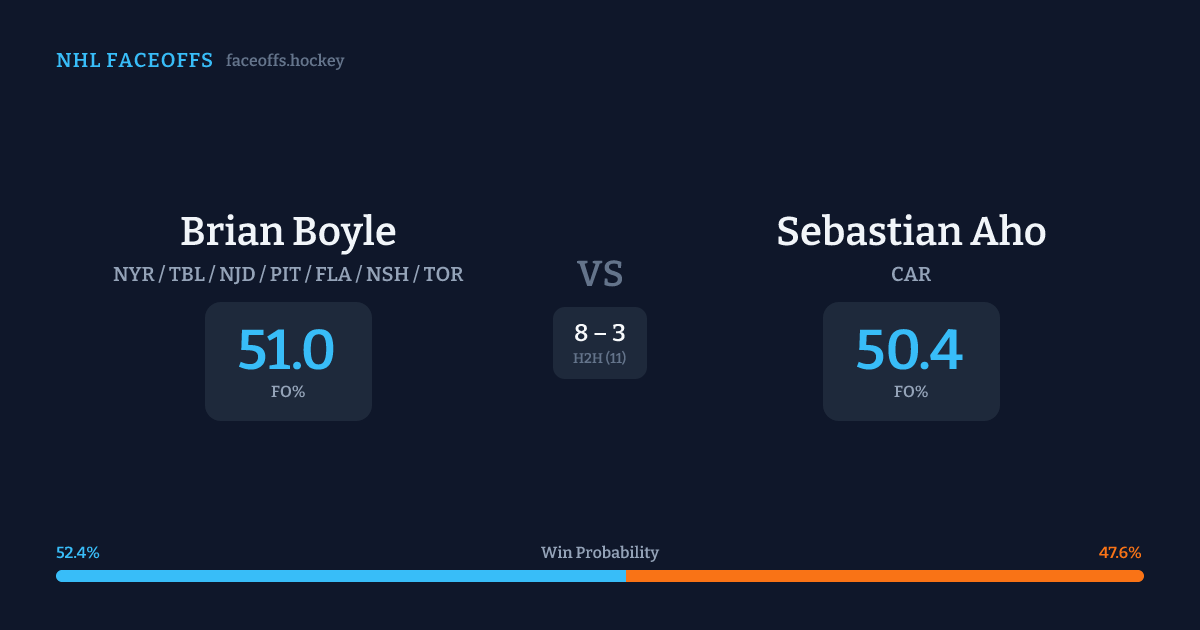Click the CAR team label
Viewport: 1200px width, 630px height.
[x=911, y=274]
